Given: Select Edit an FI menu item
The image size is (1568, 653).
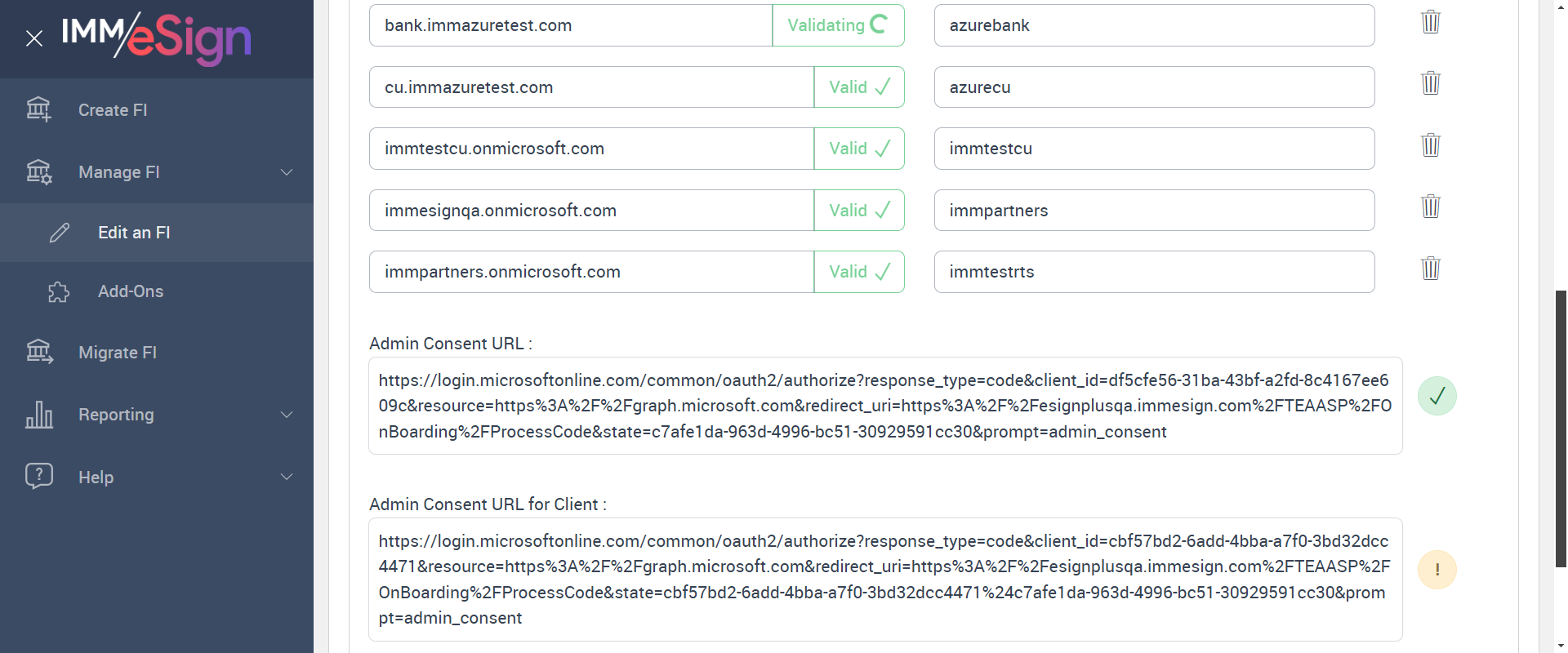Looking at the screenshot, I should point(134,233).
